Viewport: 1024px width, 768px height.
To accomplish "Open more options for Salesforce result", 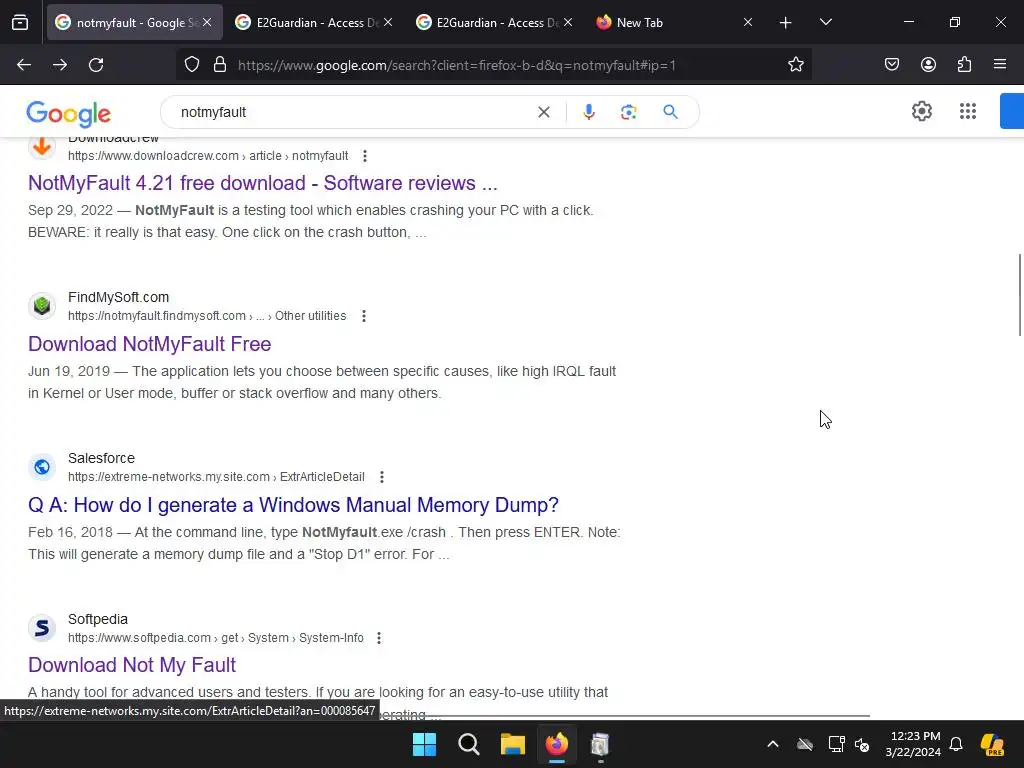I will (382, 477).
